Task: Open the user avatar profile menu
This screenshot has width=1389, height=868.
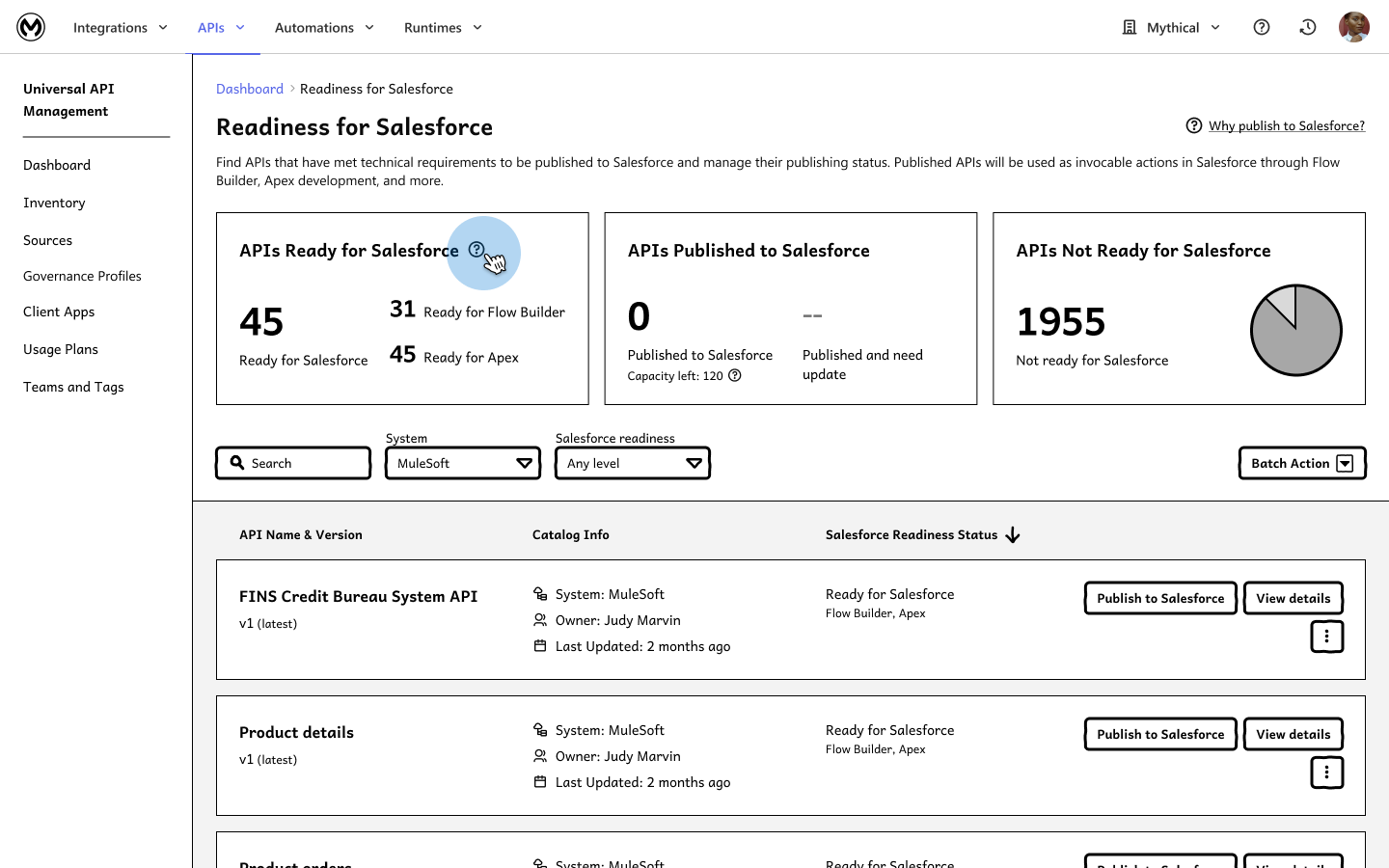Action: pyautogui.click(x=1353, y=27)
